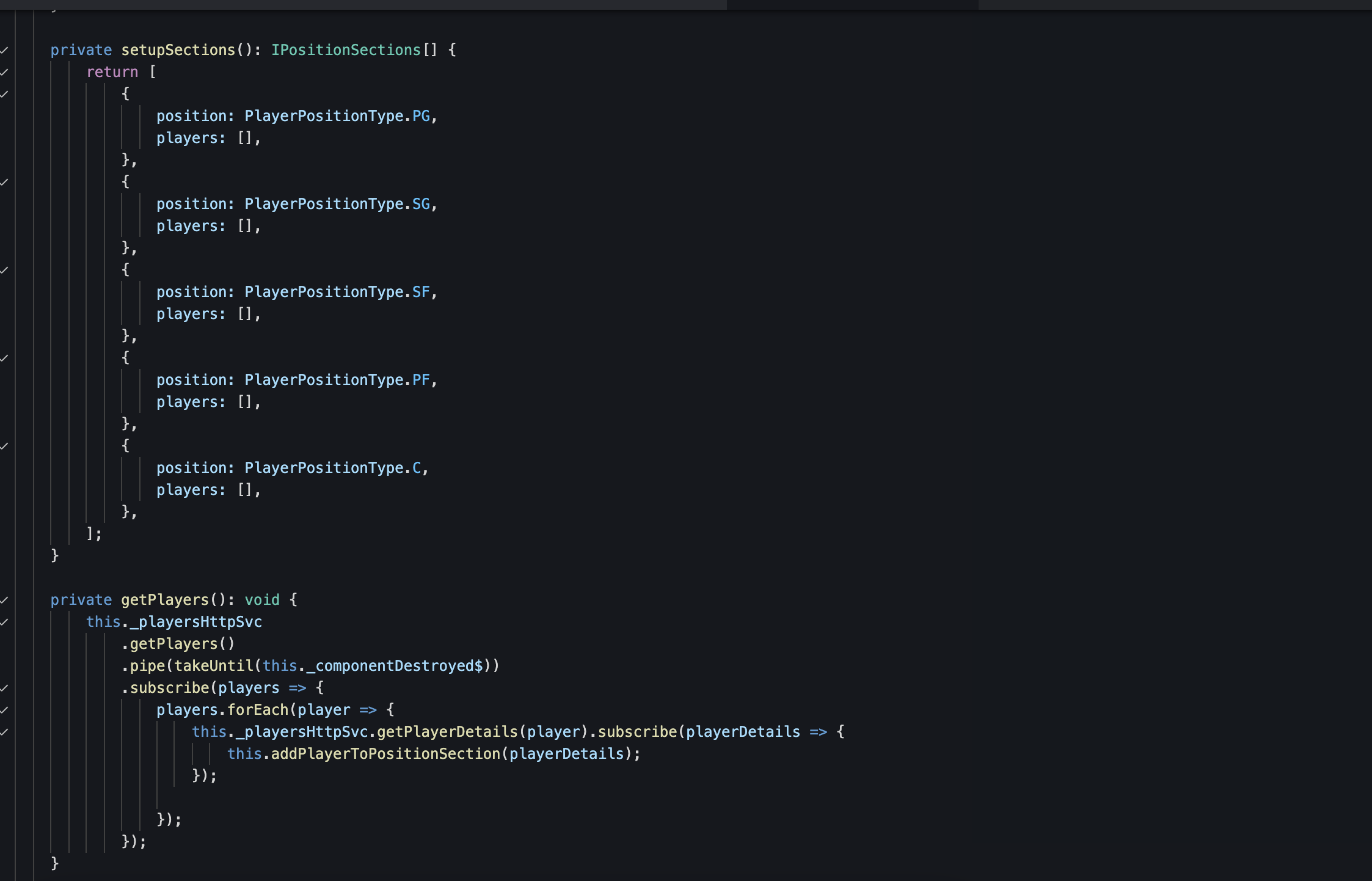
Task: Click the takeUntil operator call
Action: click(214, 666)
